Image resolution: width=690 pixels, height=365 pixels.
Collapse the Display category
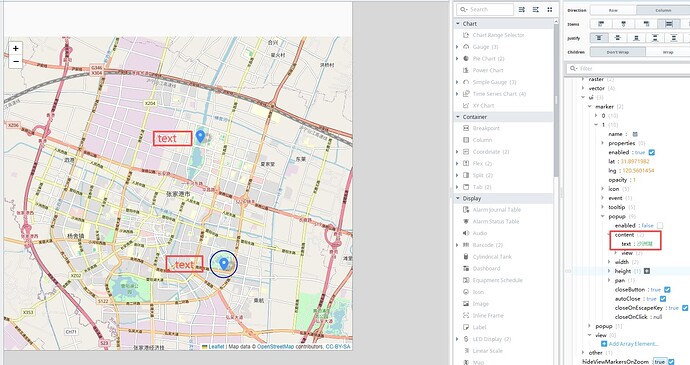point(458,199)
